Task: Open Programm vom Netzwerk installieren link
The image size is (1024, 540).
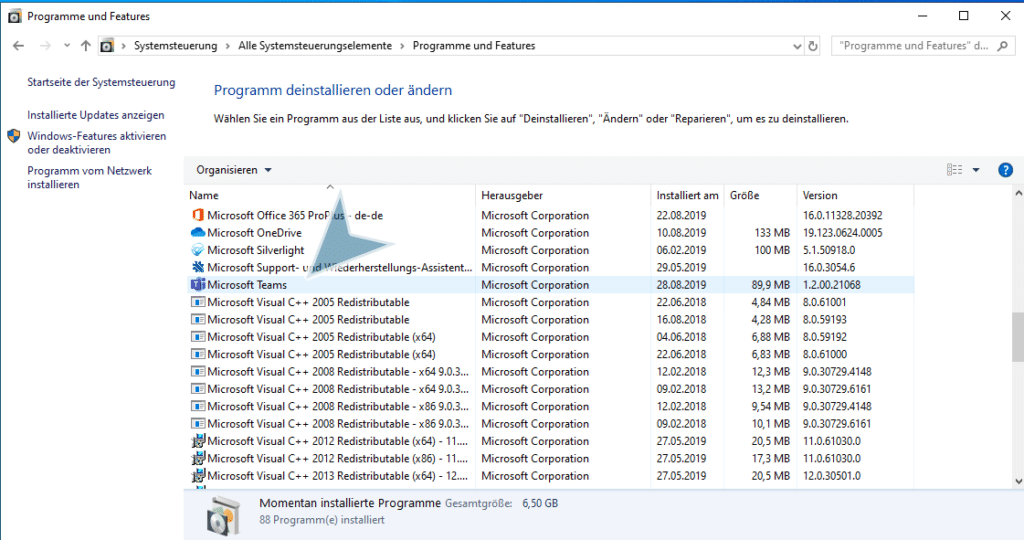Action: pos(89,178)
